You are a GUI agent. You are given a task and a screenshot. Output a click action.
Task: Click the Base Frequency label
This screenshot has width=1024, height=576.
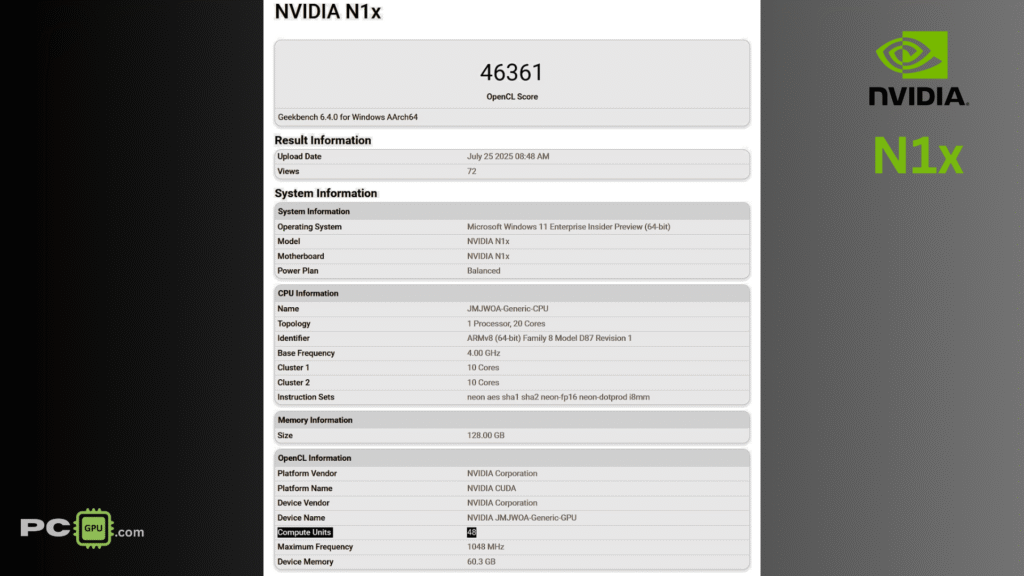point(306,353)
